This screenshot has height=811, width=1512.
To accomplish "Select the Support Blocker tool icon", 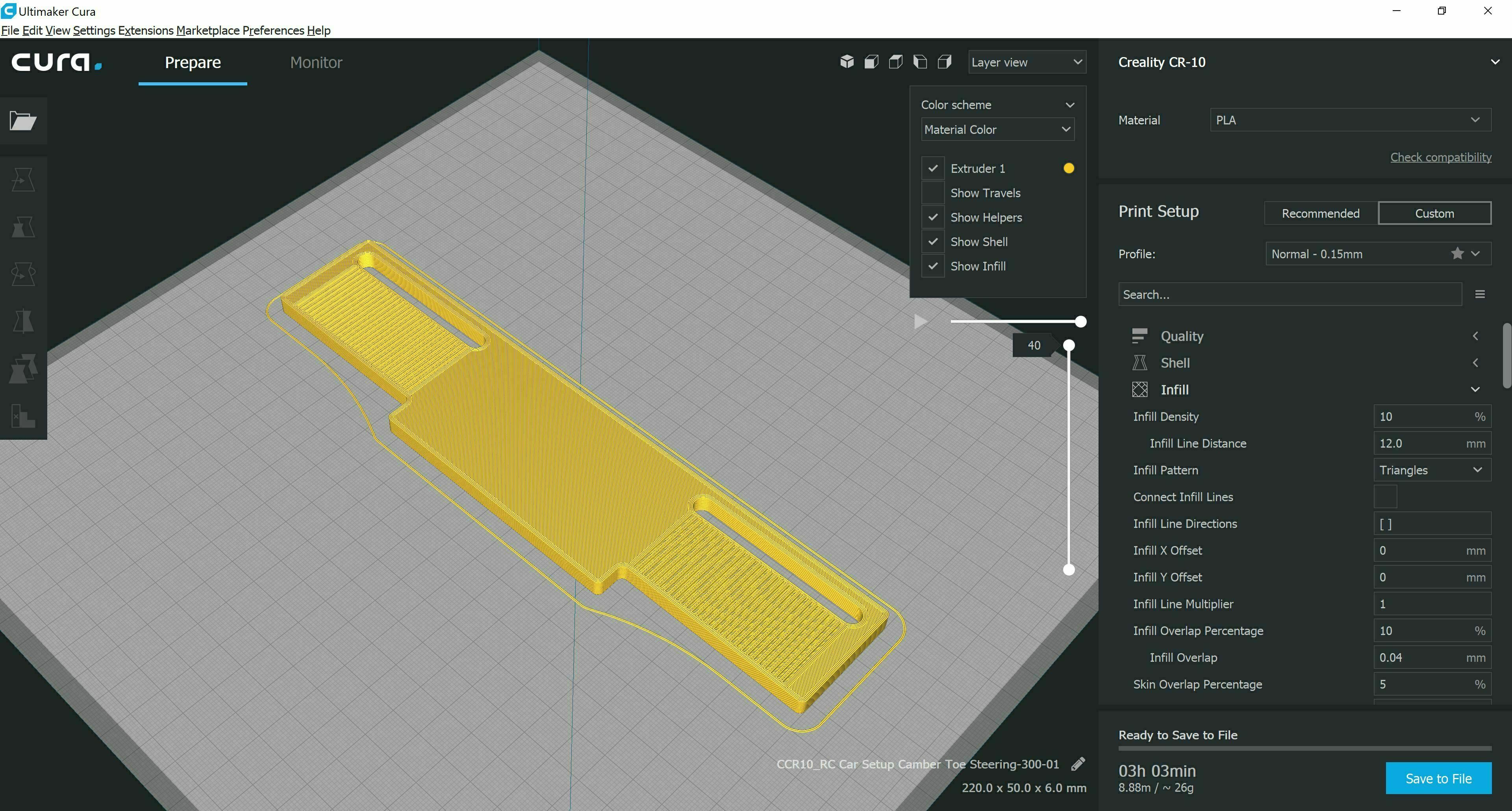I will point(23,416).
